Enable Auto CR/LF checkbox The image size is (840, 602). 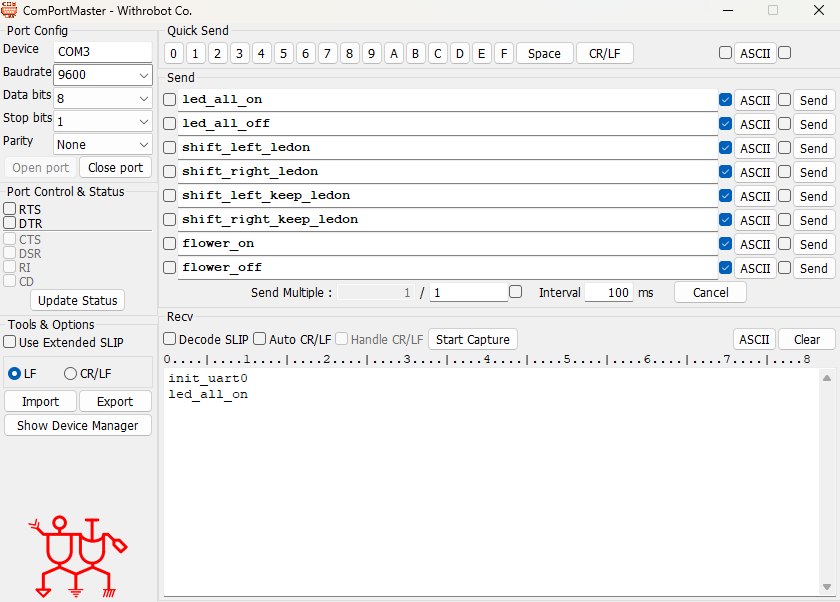tap(259, 338)
